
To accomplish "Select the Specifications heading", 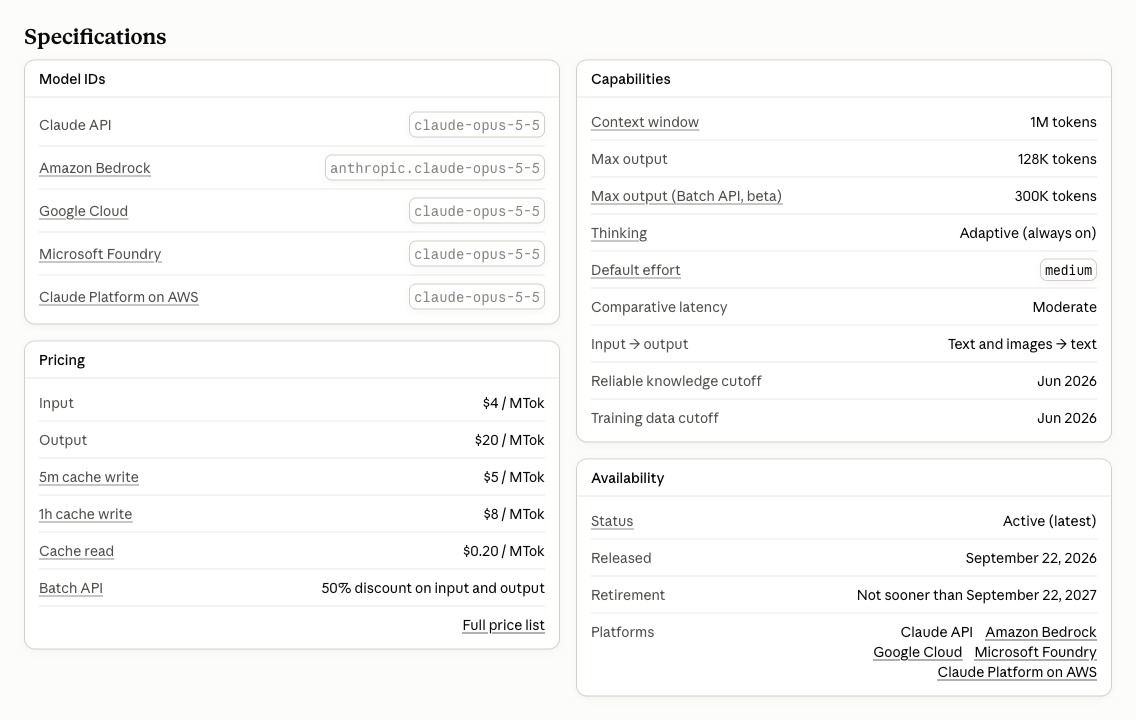I will click(x=95, y=36).
